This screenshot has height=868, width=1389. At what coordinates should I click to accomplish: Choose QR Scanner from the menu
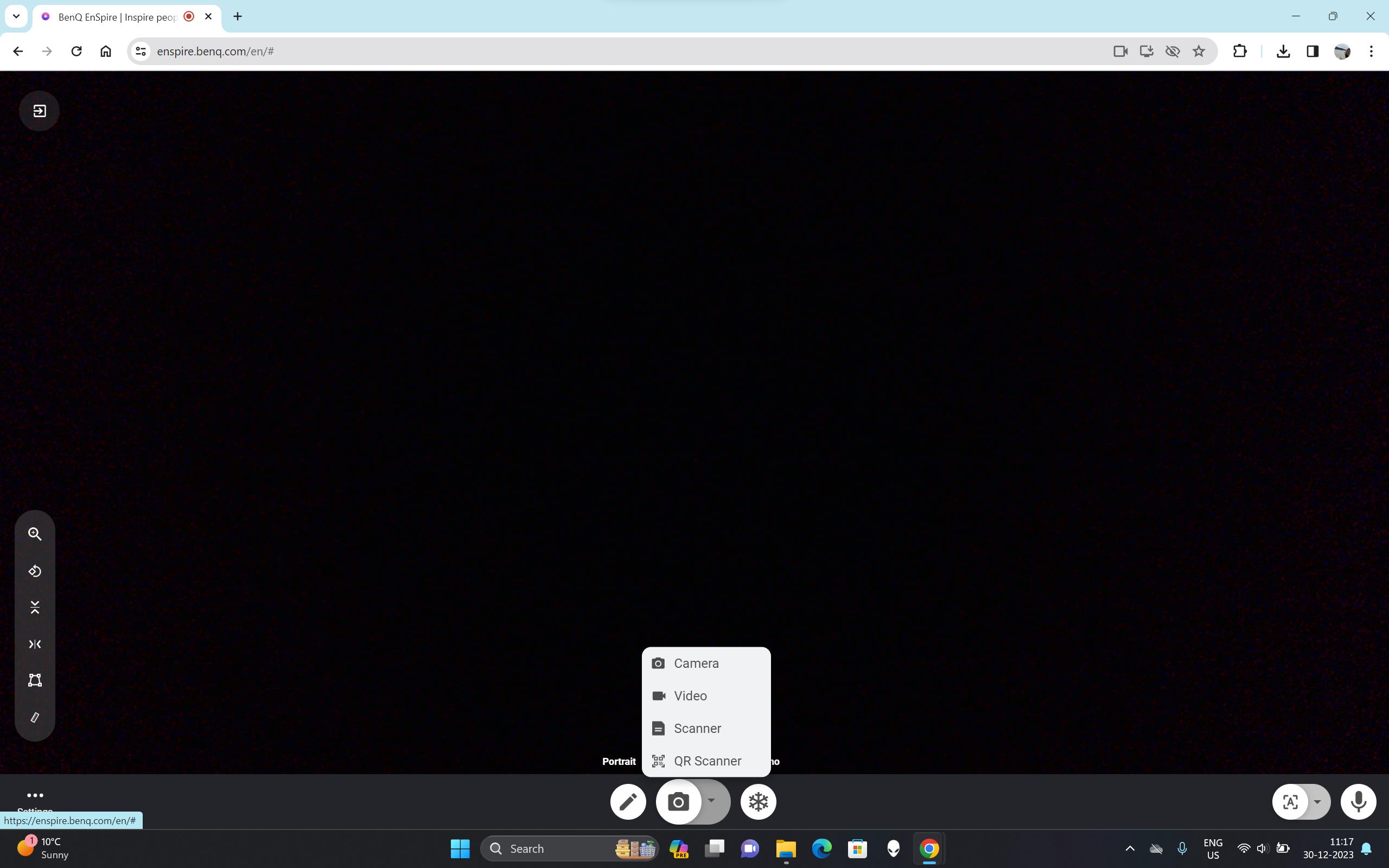click(707, 761)
